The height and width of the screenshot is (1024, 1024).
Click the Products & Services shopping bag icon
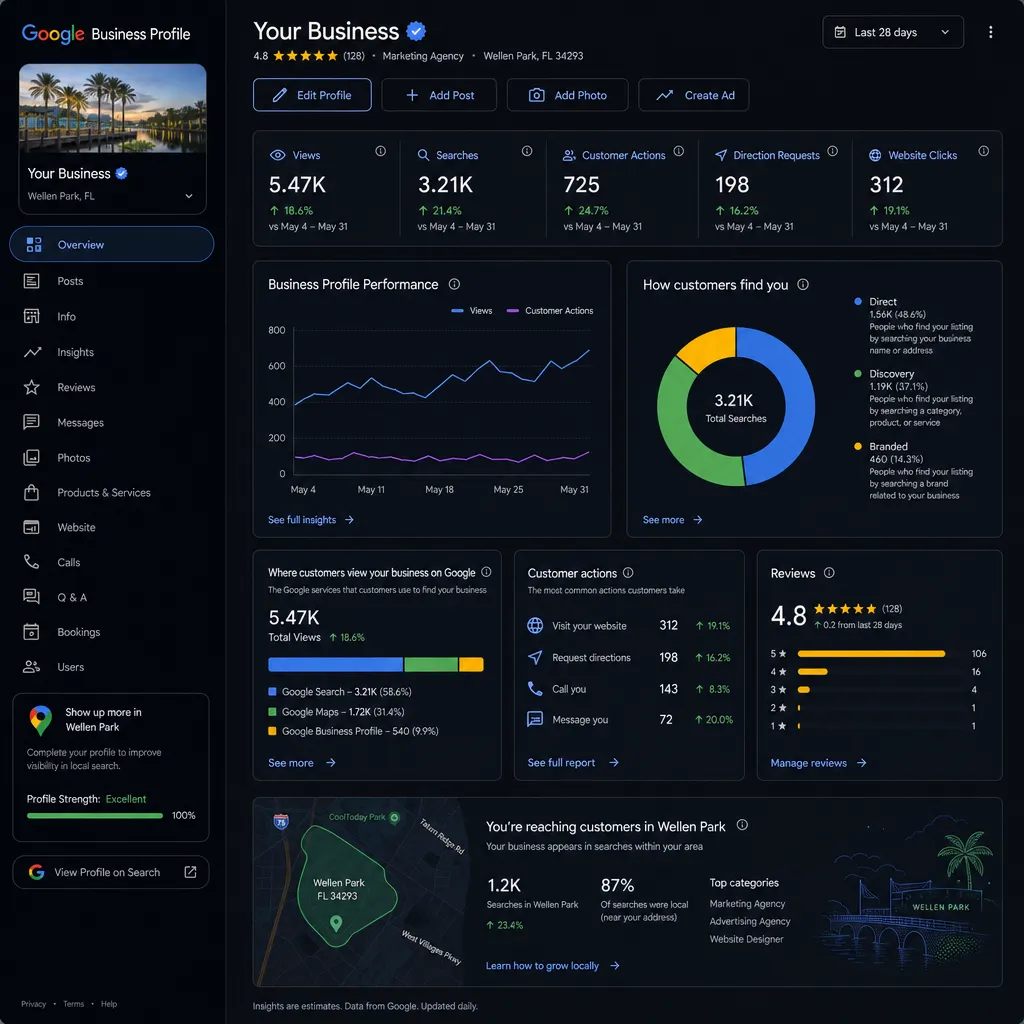click(31, 492)
